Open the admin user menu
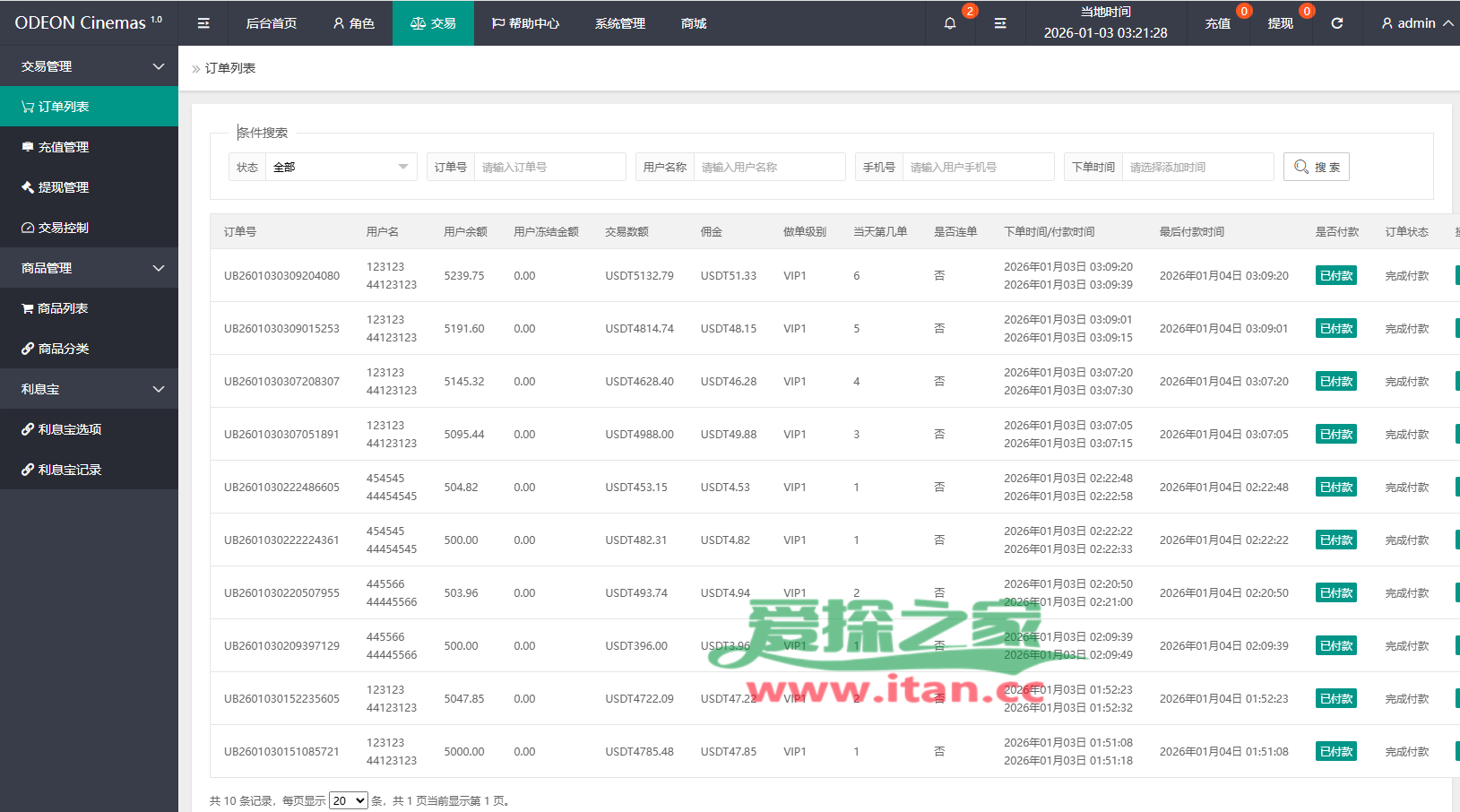Viewport: 1460px width, 812px height. [1417, 23]
